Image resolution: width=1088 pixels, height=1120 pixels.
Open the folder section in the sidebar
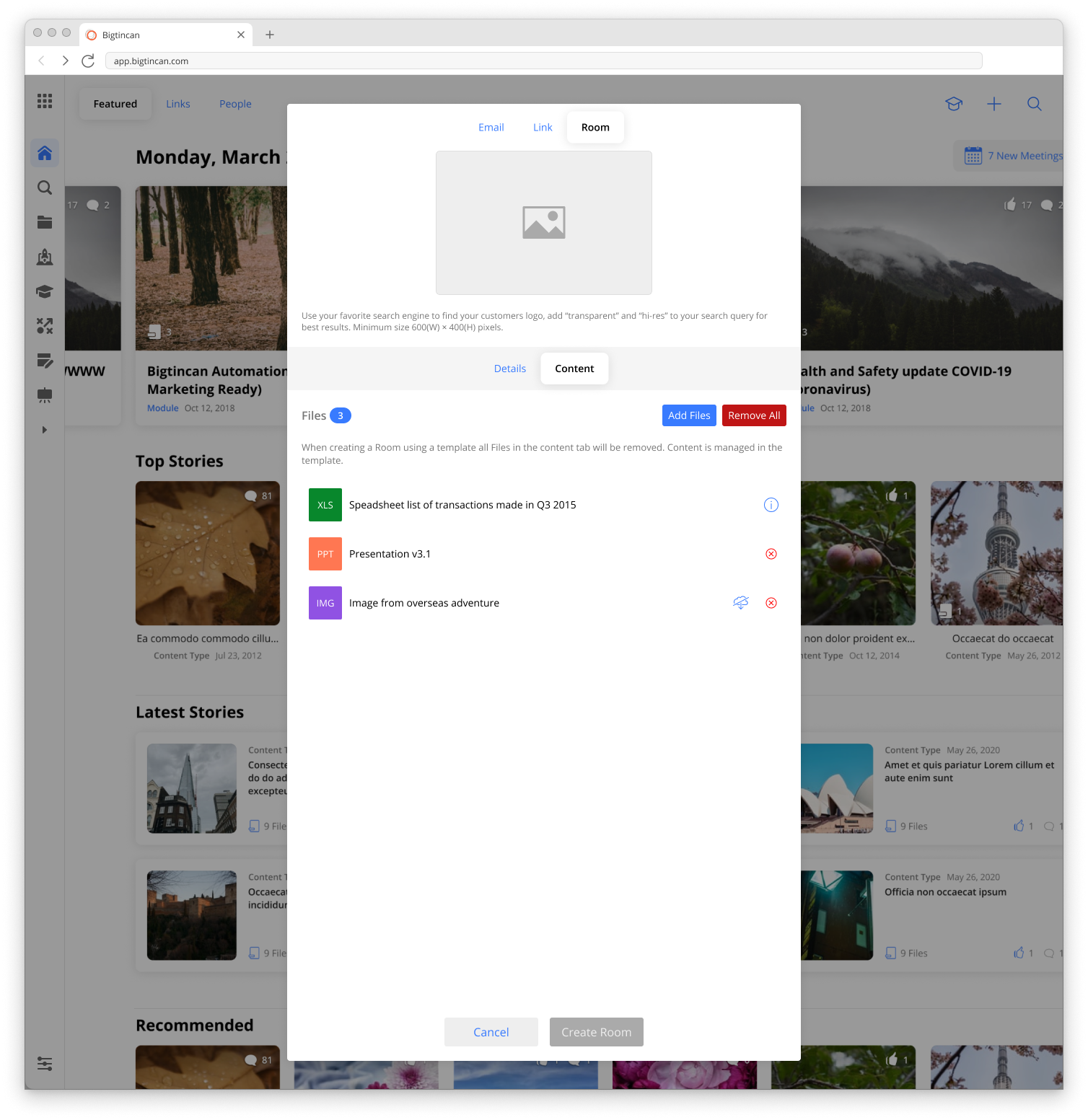click(45, 222)
